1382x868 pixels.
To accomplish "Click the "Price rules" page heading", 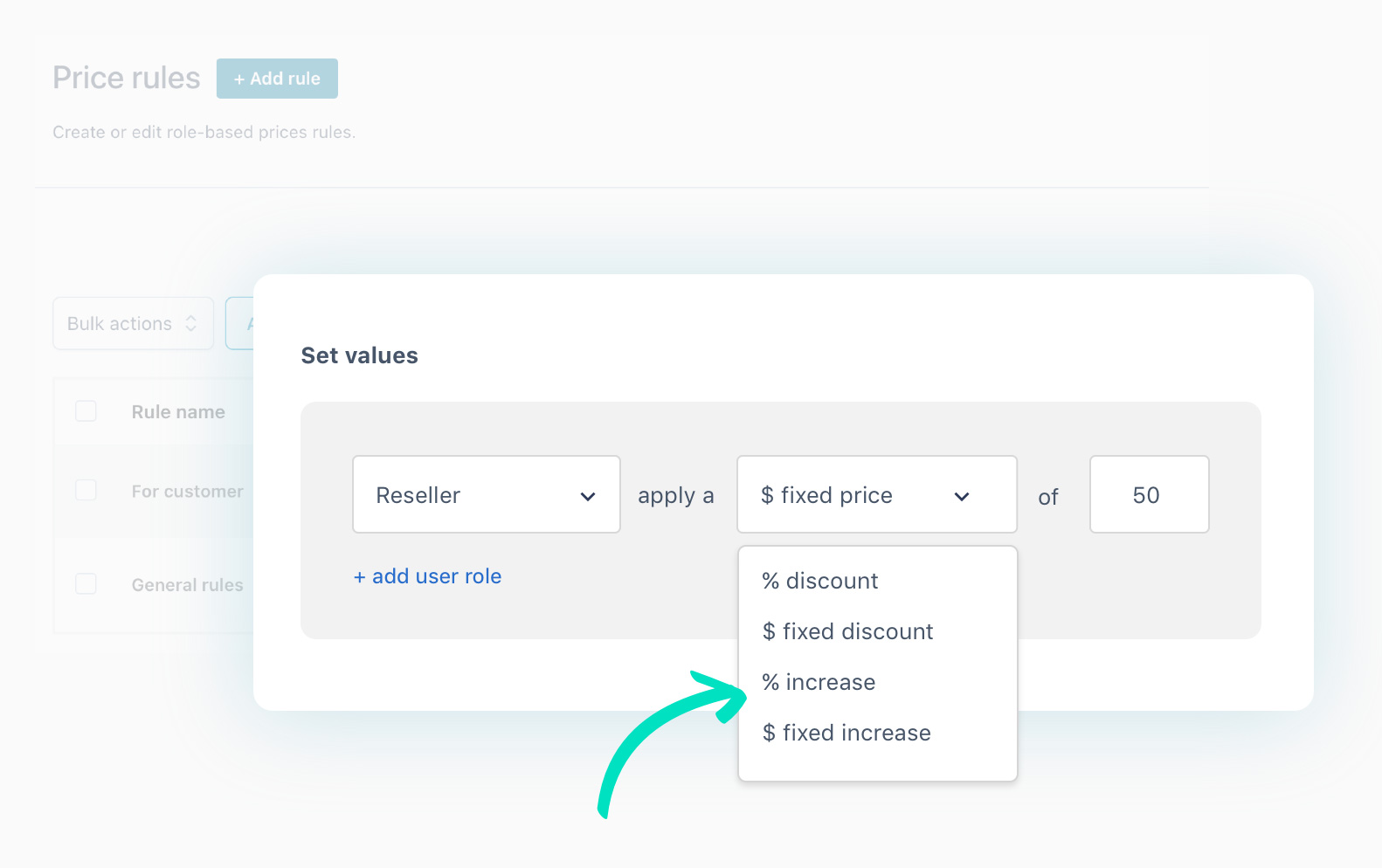I will coord(126,77).
